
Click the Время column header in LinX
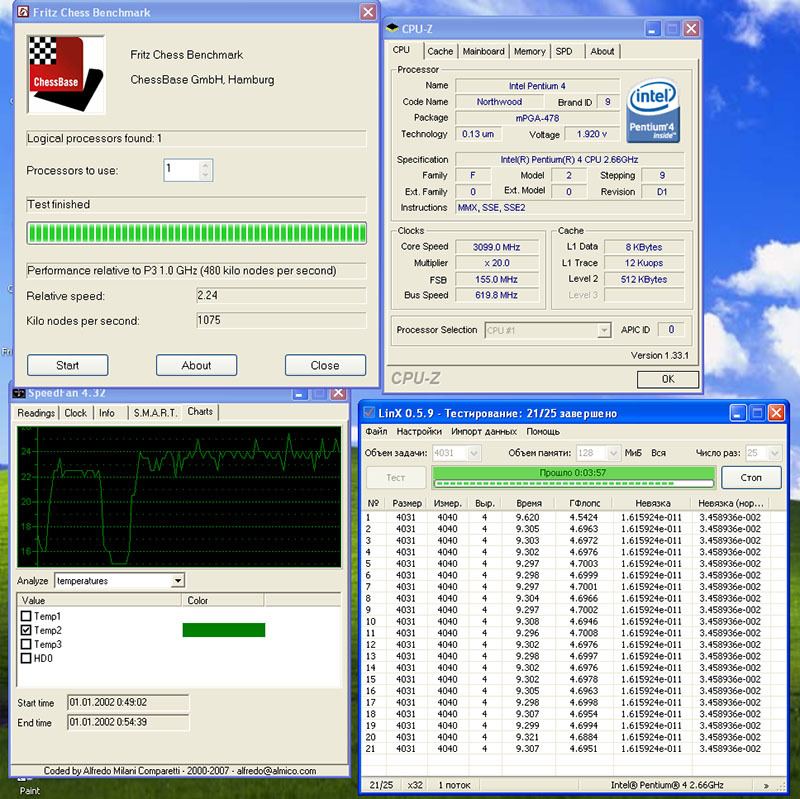click(x=529, y=503)
